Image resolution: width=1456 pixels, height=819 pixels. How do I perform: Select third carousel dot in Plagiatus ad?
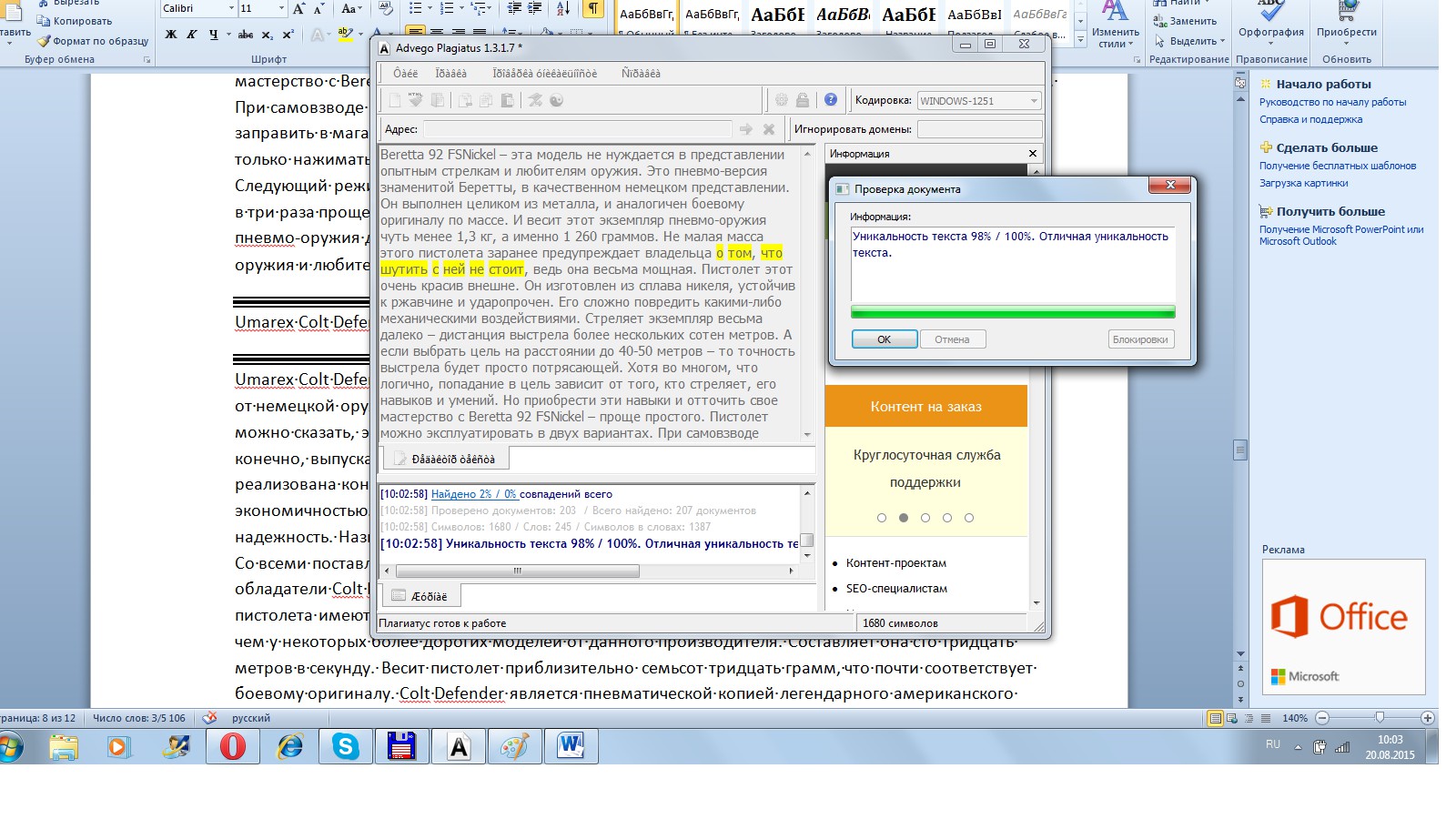[925, 518]
